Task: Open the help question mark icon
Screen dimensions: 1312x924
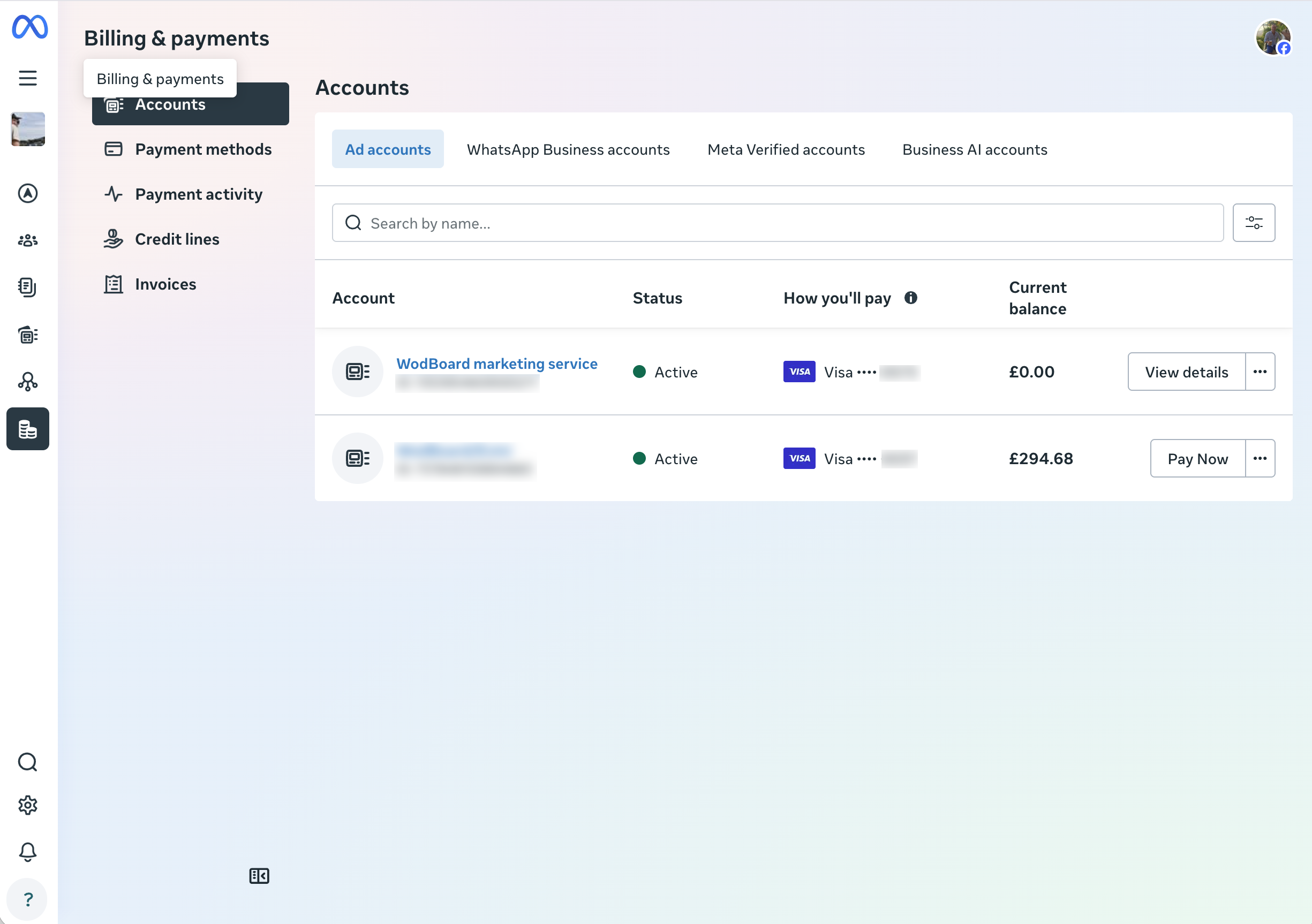Action: (x=27, y=899)
